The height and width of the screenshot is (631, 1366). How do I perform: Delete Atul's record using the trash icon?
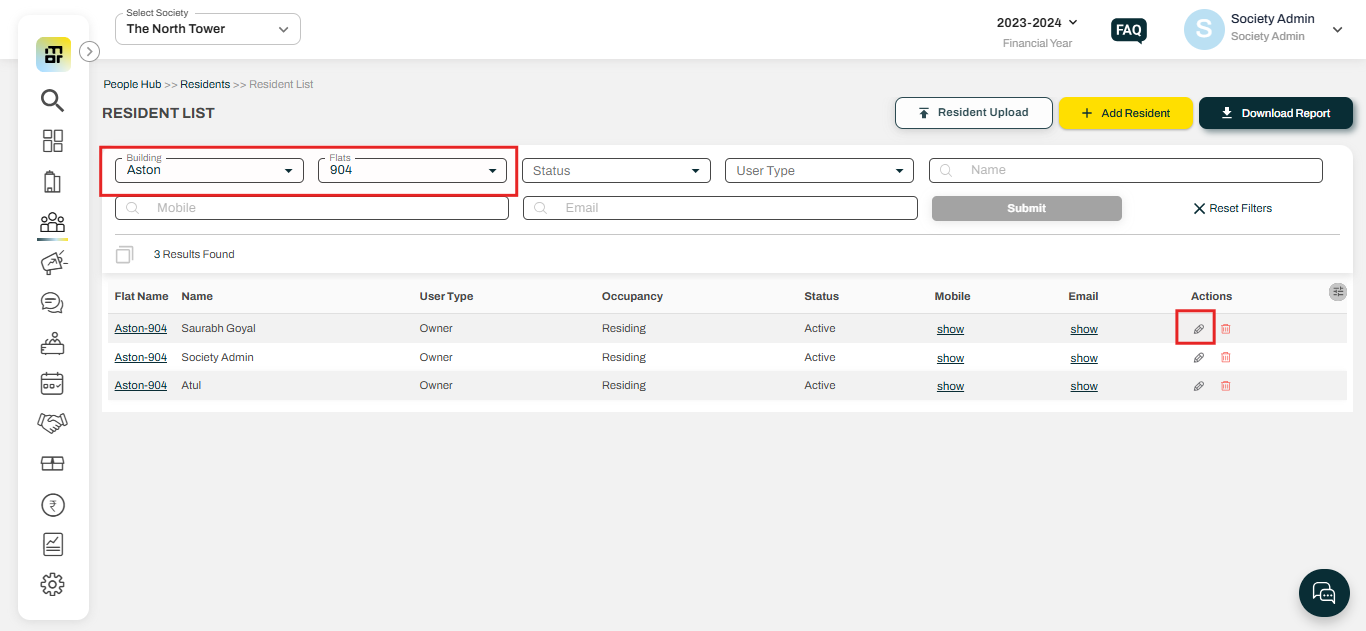tap(1225, 385)
